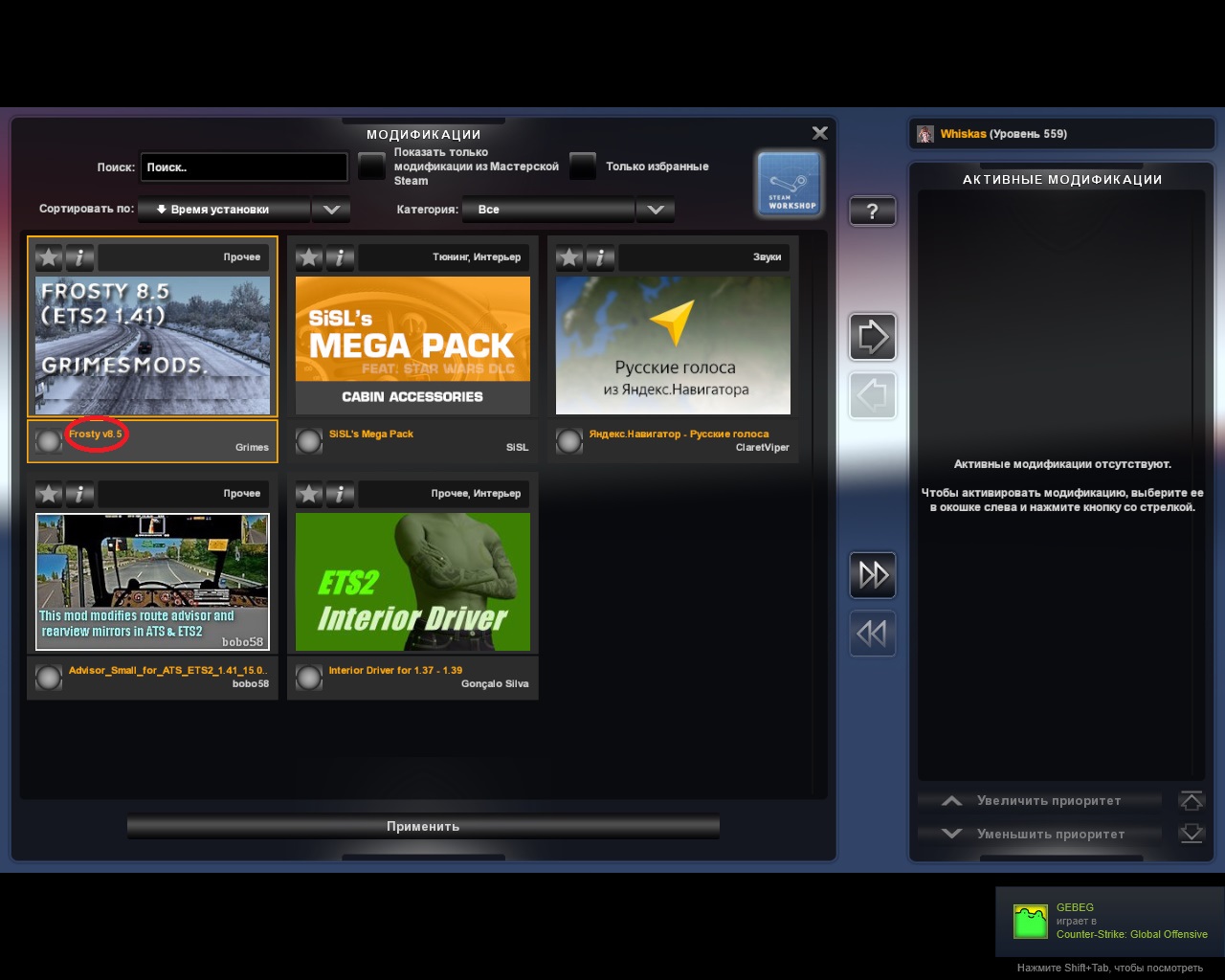Click author name ClaretViper

pyautogui.click(x=763, y=448)
